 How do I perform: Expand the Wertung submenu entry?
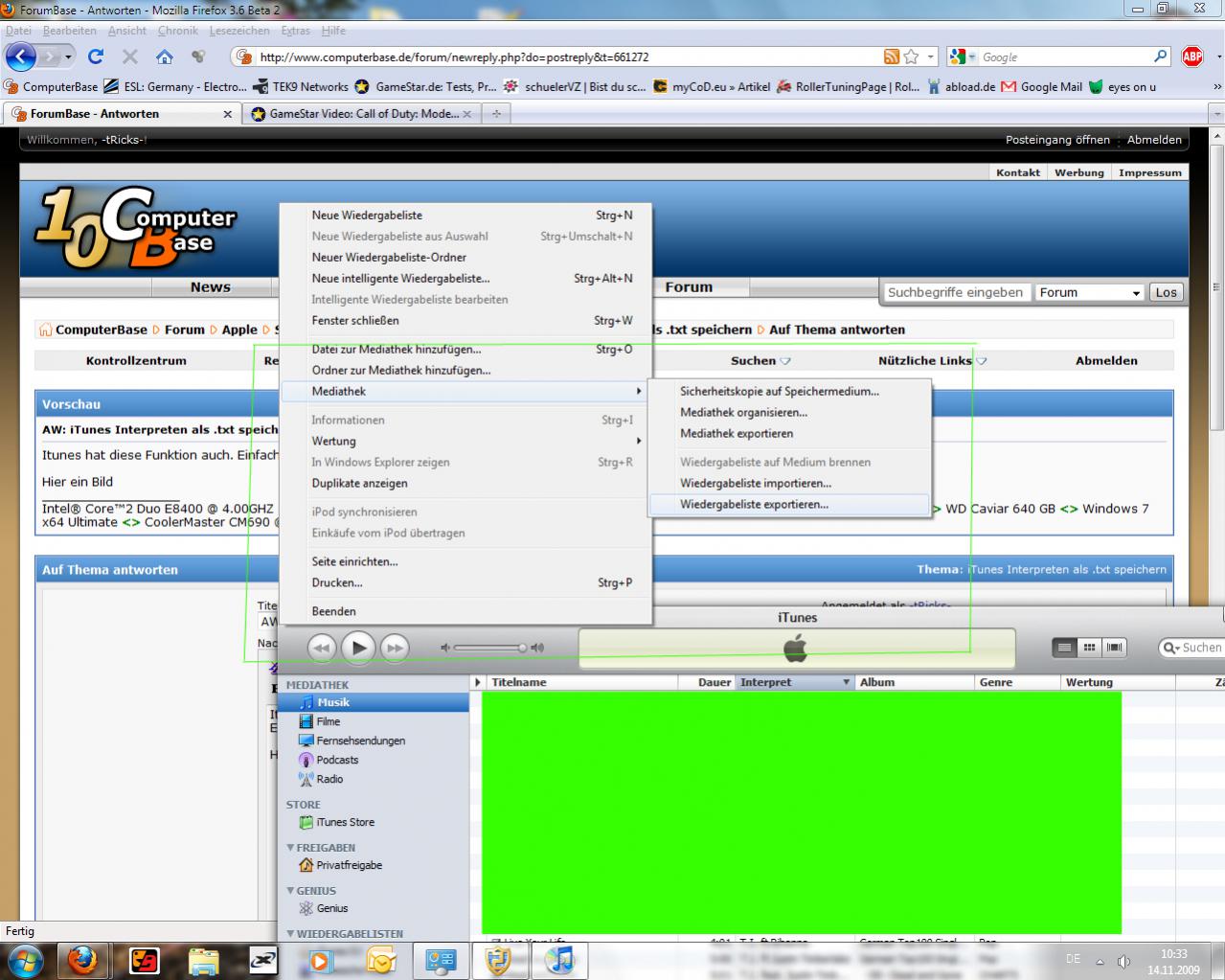(466, 442)
